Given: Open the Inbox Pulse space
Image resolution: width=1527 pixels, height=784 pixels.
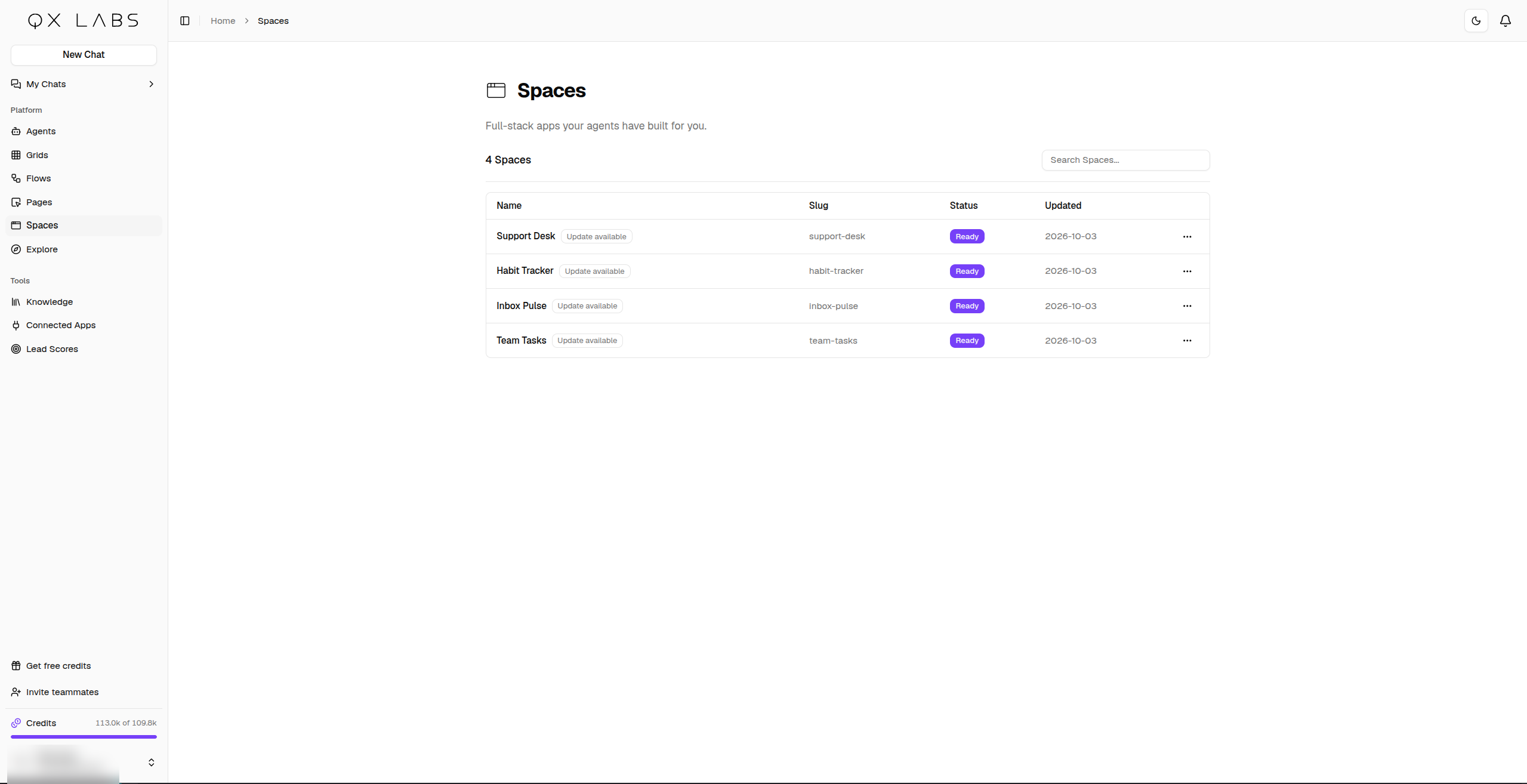Looking at the screenshot, I should pyautogui.click(x=522, y=306).
